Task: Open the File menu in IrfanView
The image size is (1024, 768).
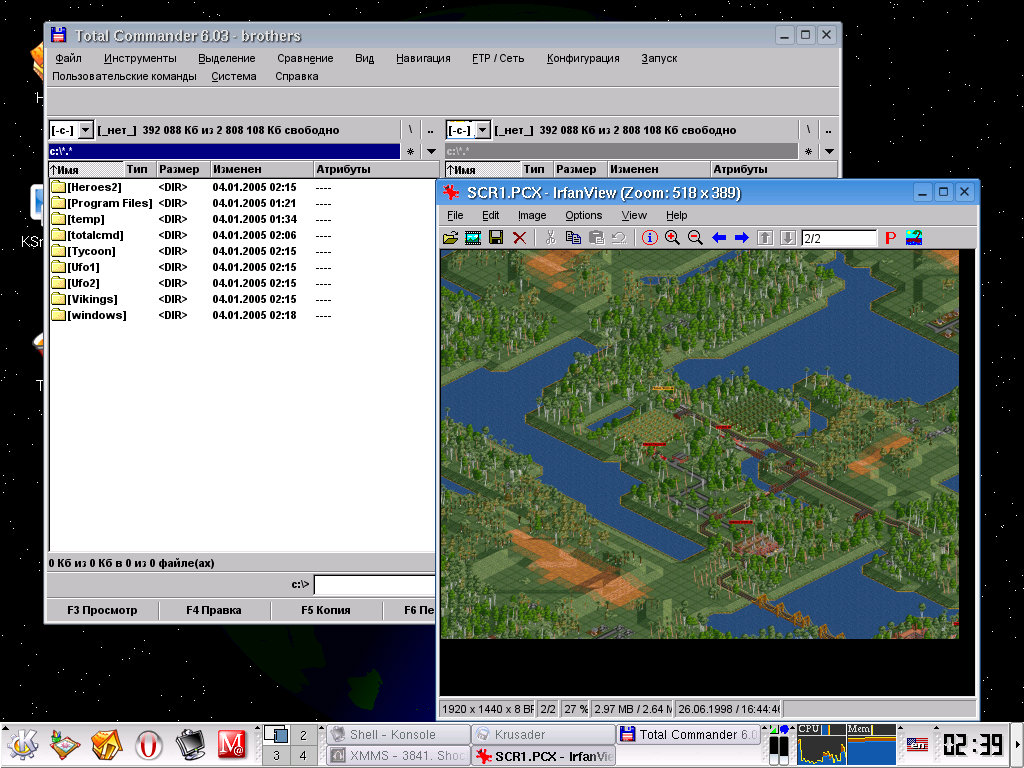Action: coord(455,215)
